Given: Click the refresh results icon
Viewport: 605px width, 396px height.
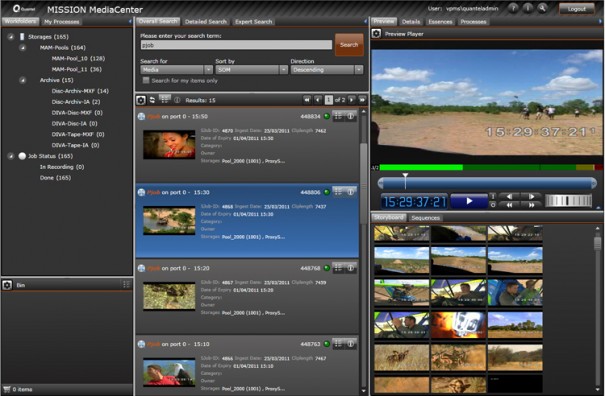Looking at the screenshot, I should (x=152, y=100).
